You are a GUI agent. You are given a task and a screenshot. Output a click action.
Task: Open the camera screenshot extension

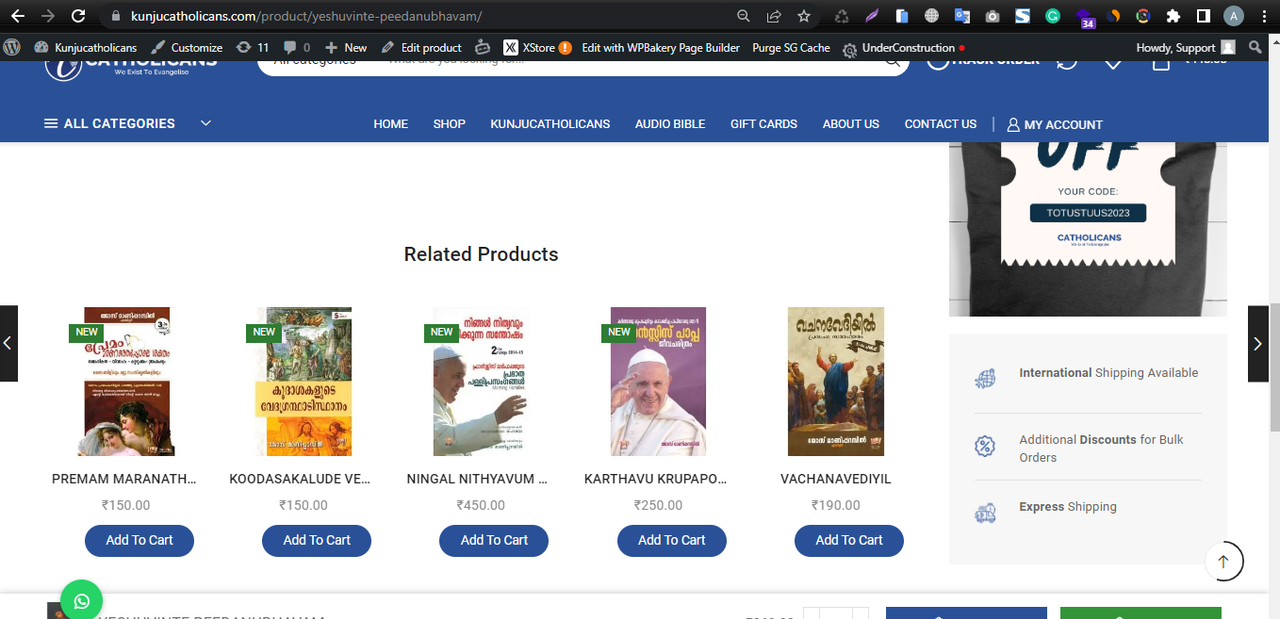992,16
